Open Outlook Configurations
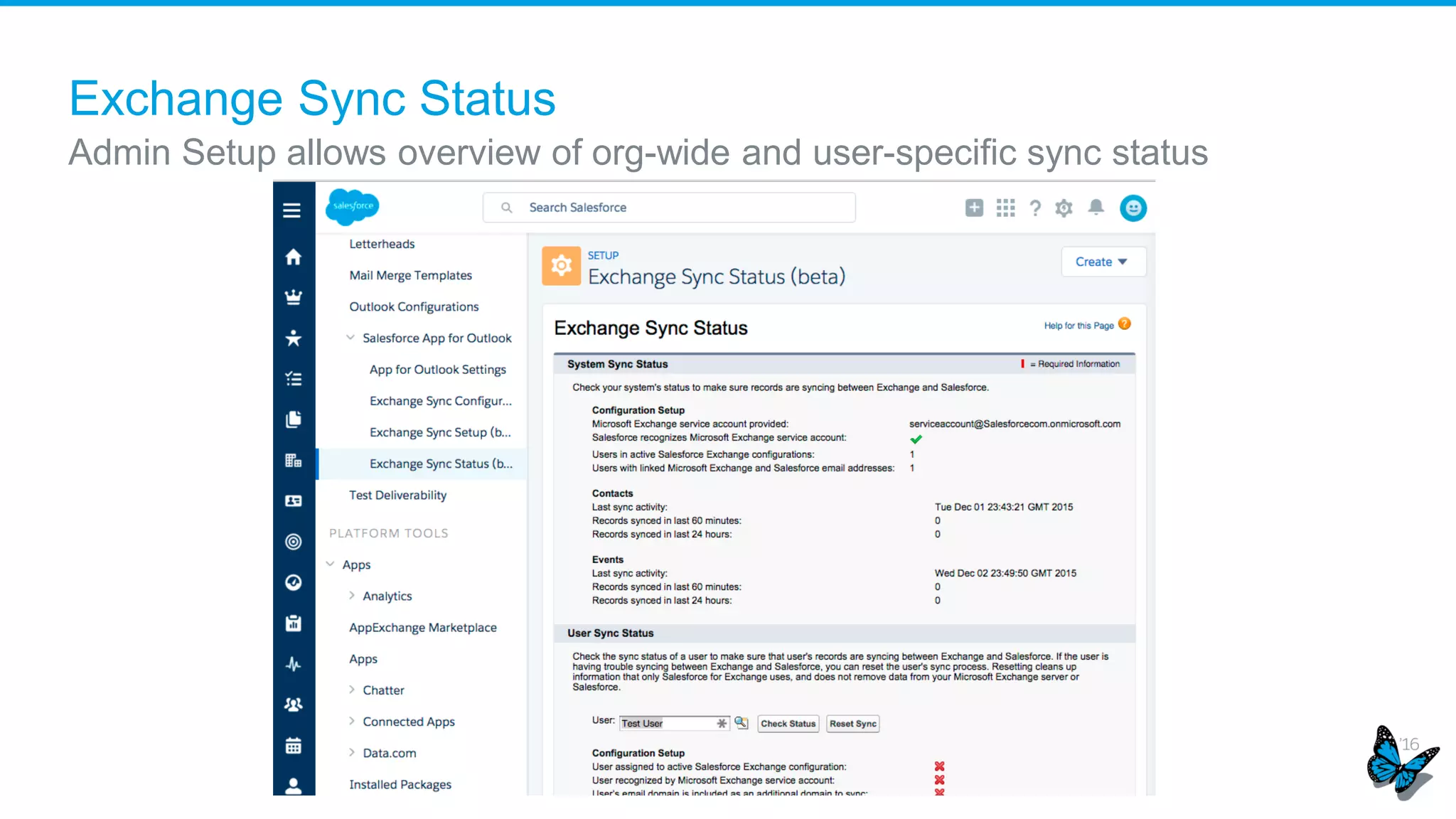This screenshot has width=1456, height=819. [x=414, y=306]
